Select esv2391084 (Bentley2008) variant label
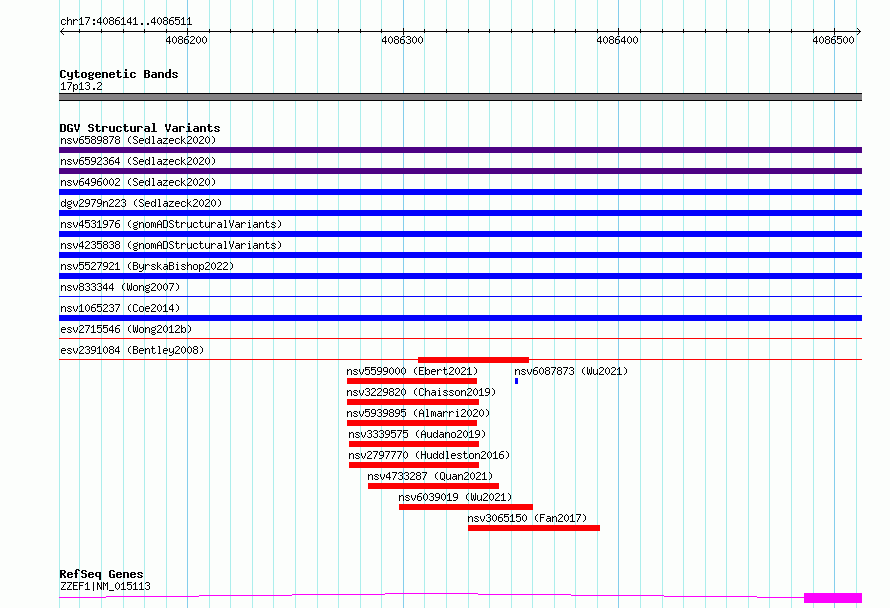 coord(132,350)
